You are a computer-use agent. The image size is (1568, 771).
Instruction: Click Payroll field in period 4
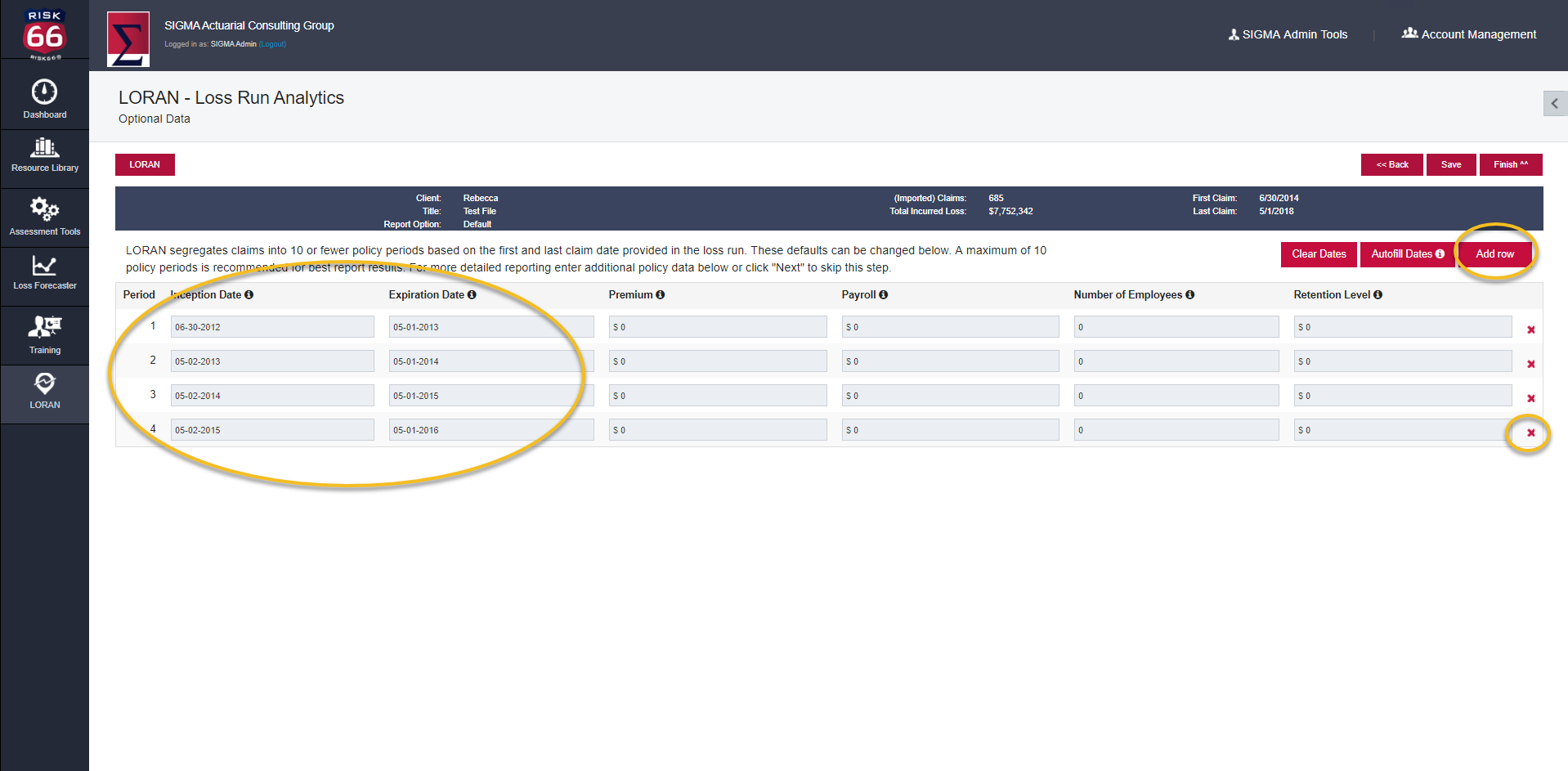pos(951,430)
